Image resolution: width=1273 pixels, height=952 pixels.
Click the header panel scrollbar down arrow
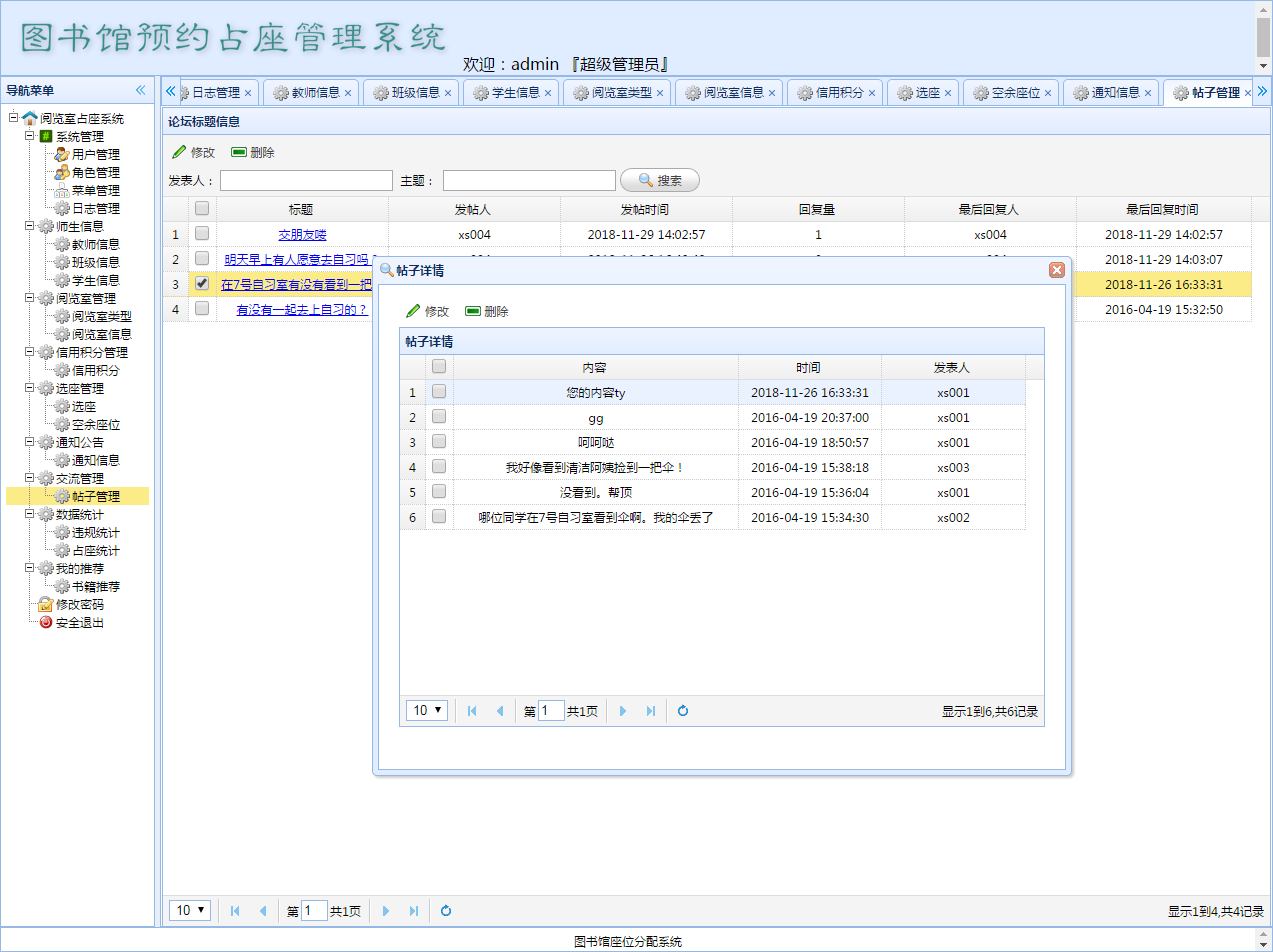tap(1263, 66)
